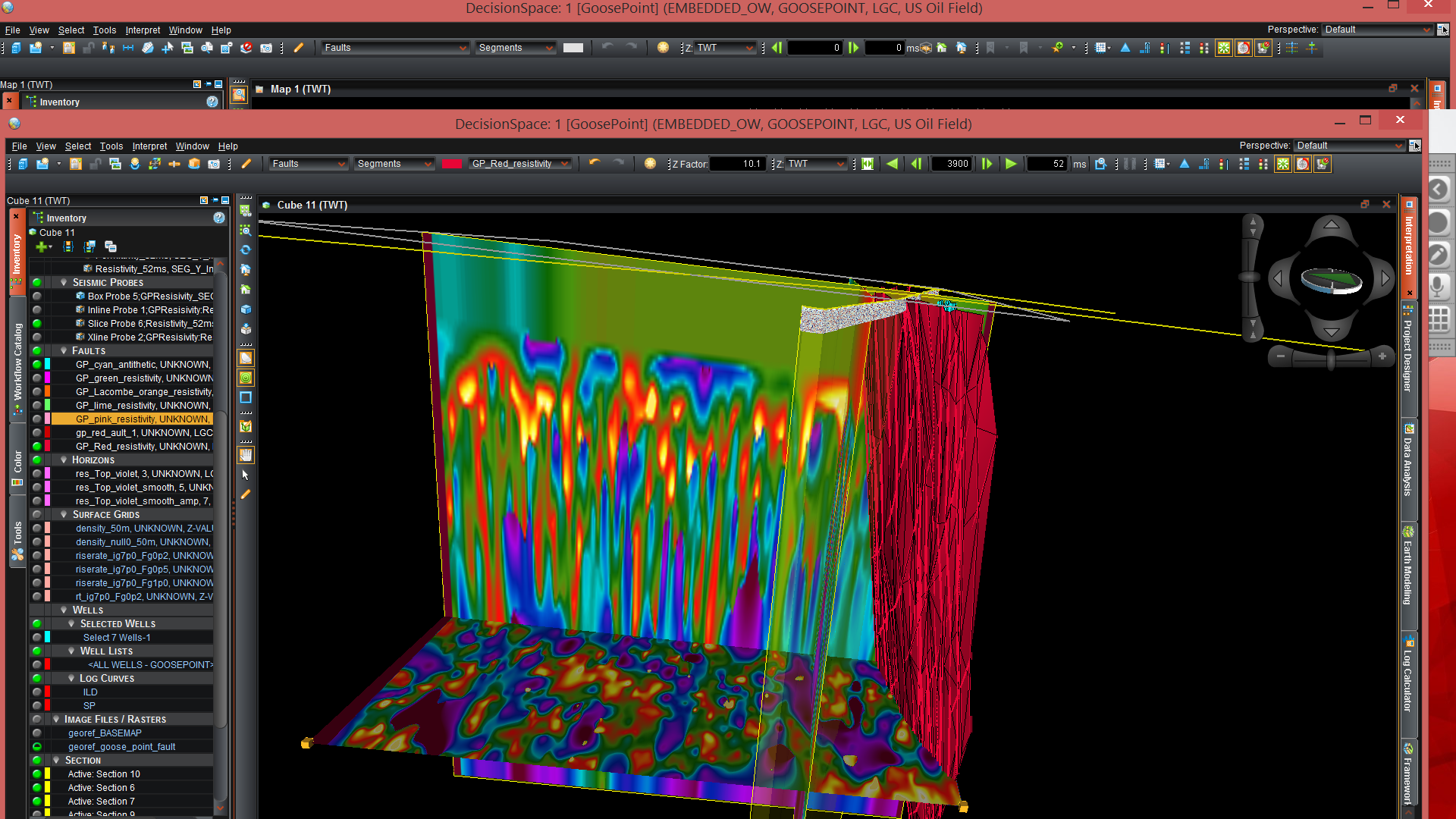Open the Z: TWT dropdown in Cube window
Image resolution: width=1456 pixels, height=819 pixels.
click(815, 164)
